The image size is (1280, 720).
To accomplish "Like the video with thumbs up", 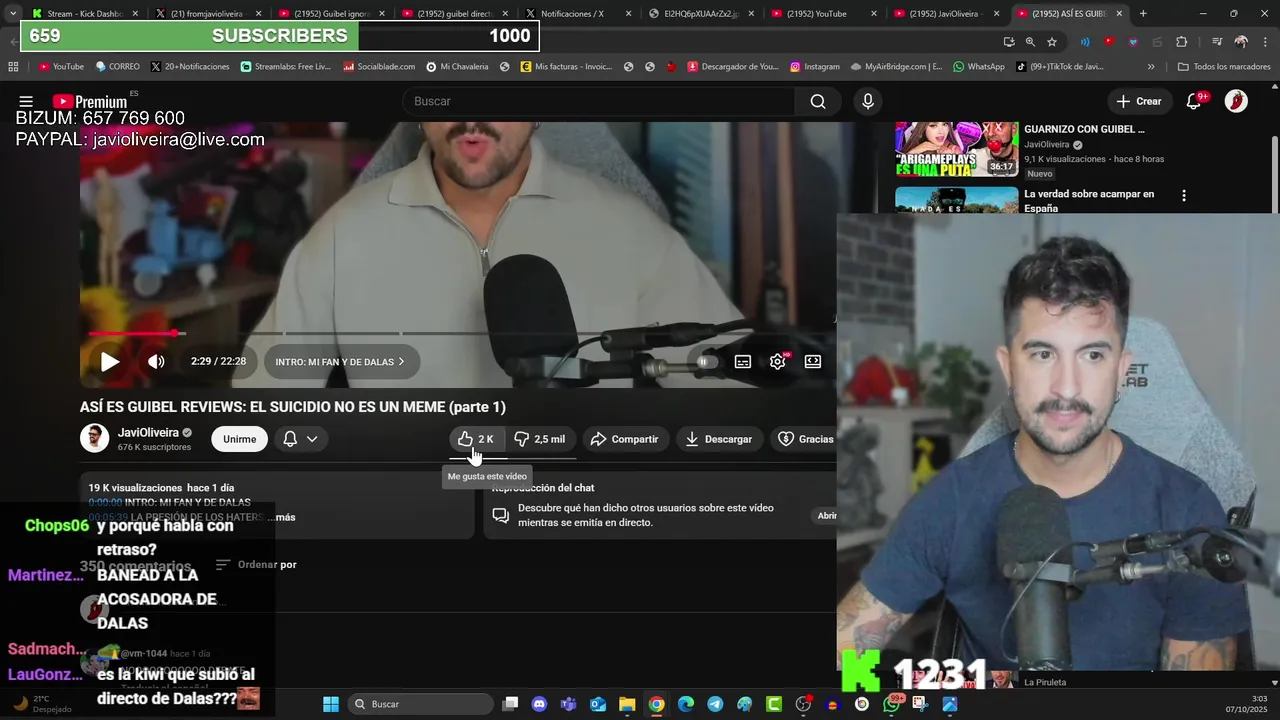I will [x=476, y=439].
